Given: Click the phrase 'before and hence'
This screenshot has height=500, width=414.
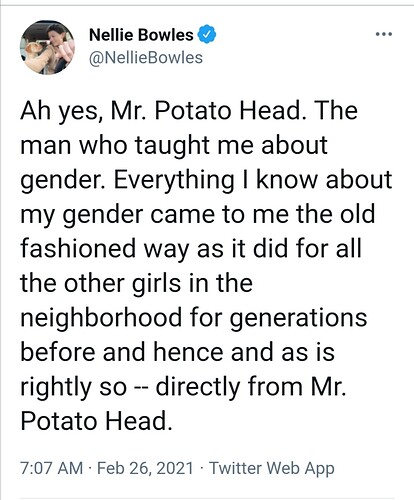Looking at the screenshot, I should tap(122, 352).
